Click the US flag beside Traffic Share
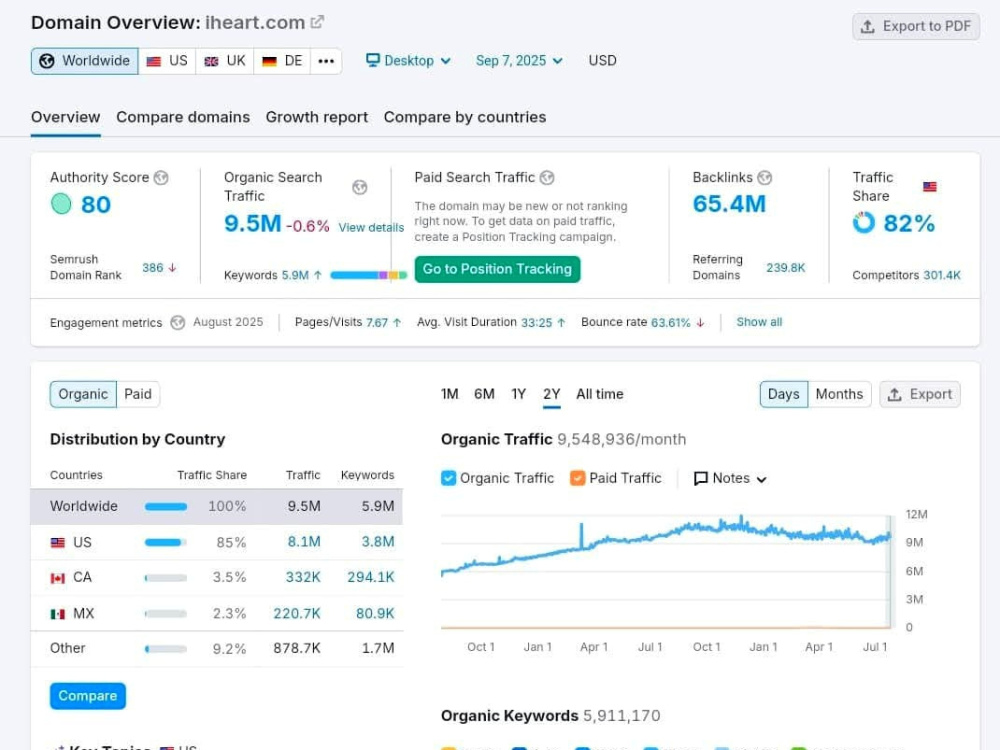Viewport: 1000px width, 750px height. click(930, 186)
